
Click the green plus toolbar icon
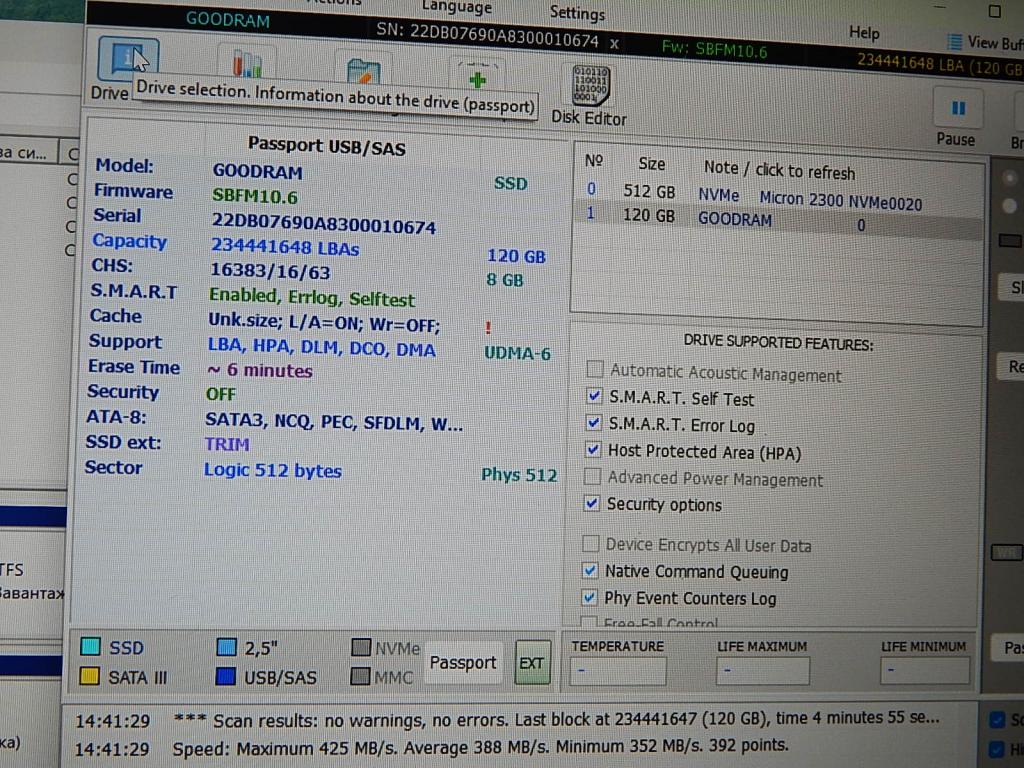click(x=478, y=78)
